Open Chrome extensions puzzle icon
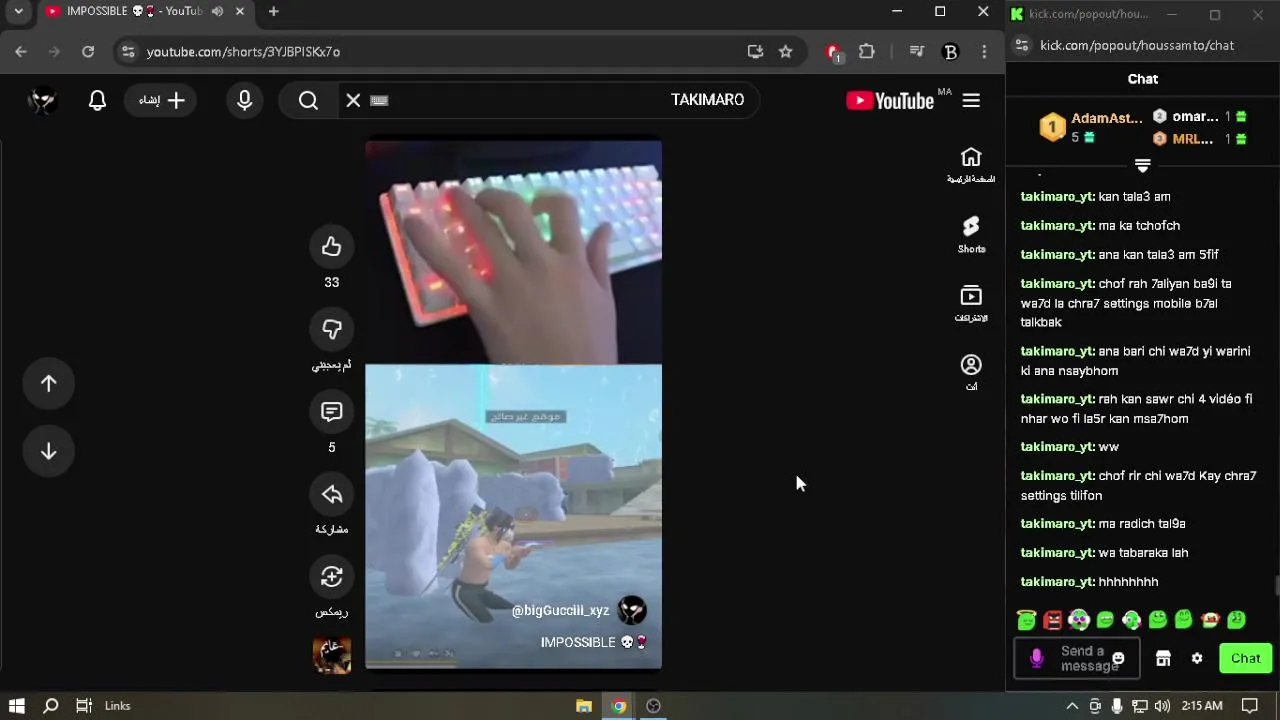The width and height of the screenshot is (1280, 720). [867, 52]
